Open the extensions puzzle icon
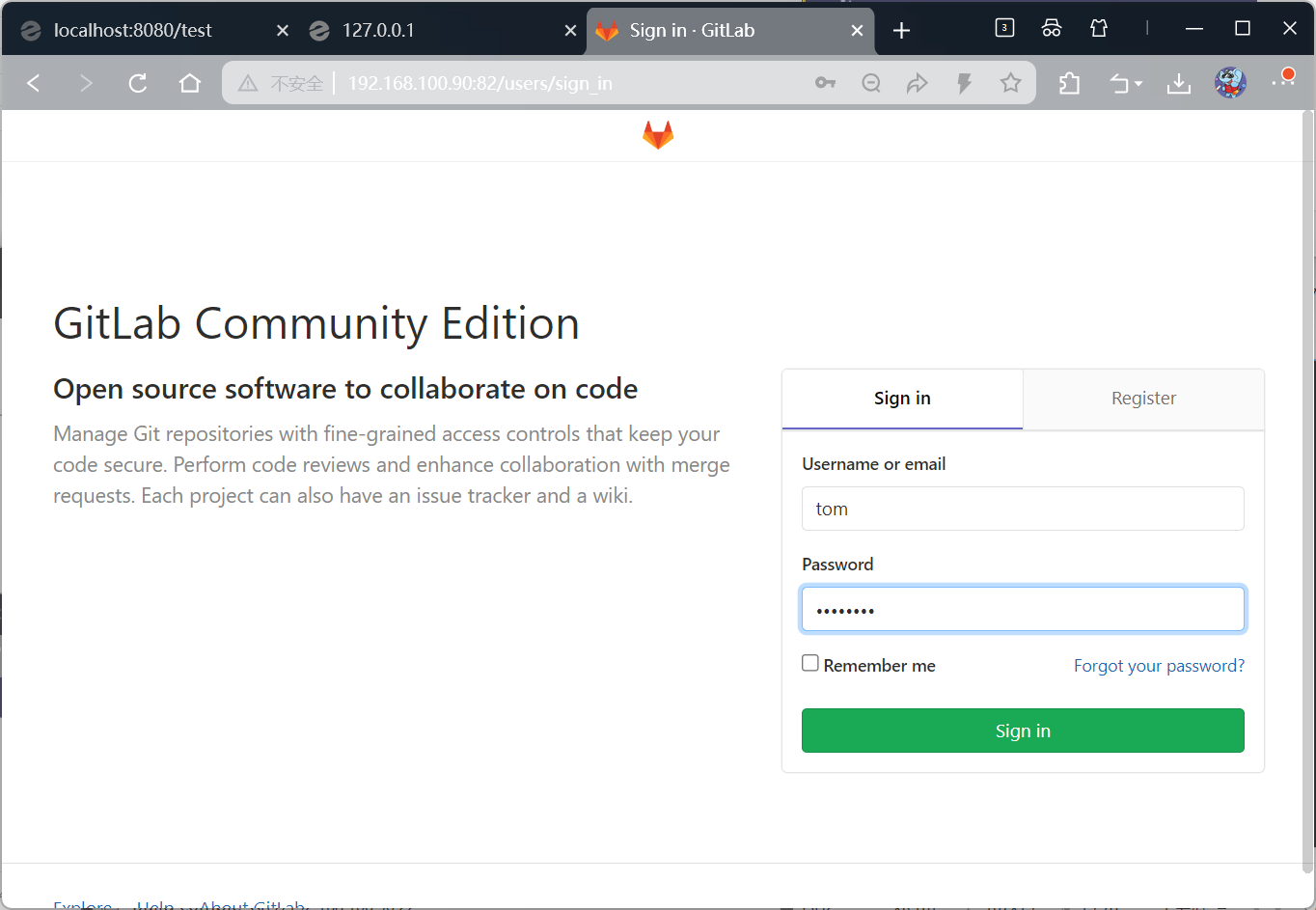Screen dimensions: 1316x910 click(x=1069, y=84)
